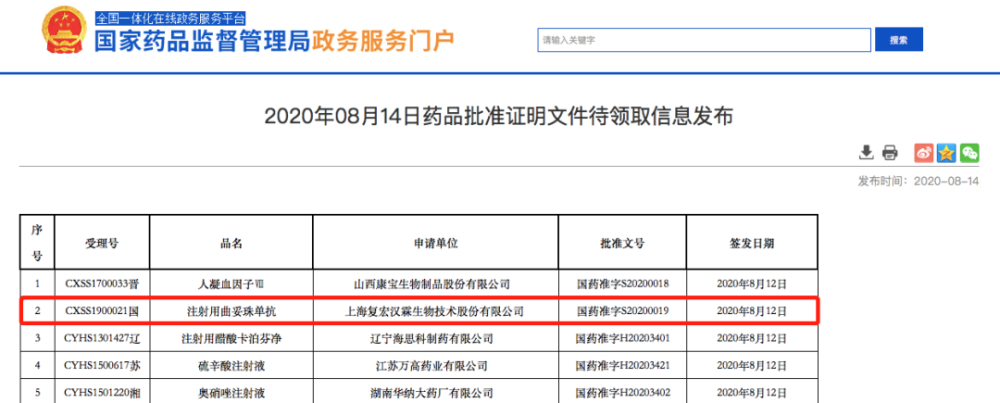Click the print icon
The height and width of the screenshot is (403, 1000).
tap(890, 152)
